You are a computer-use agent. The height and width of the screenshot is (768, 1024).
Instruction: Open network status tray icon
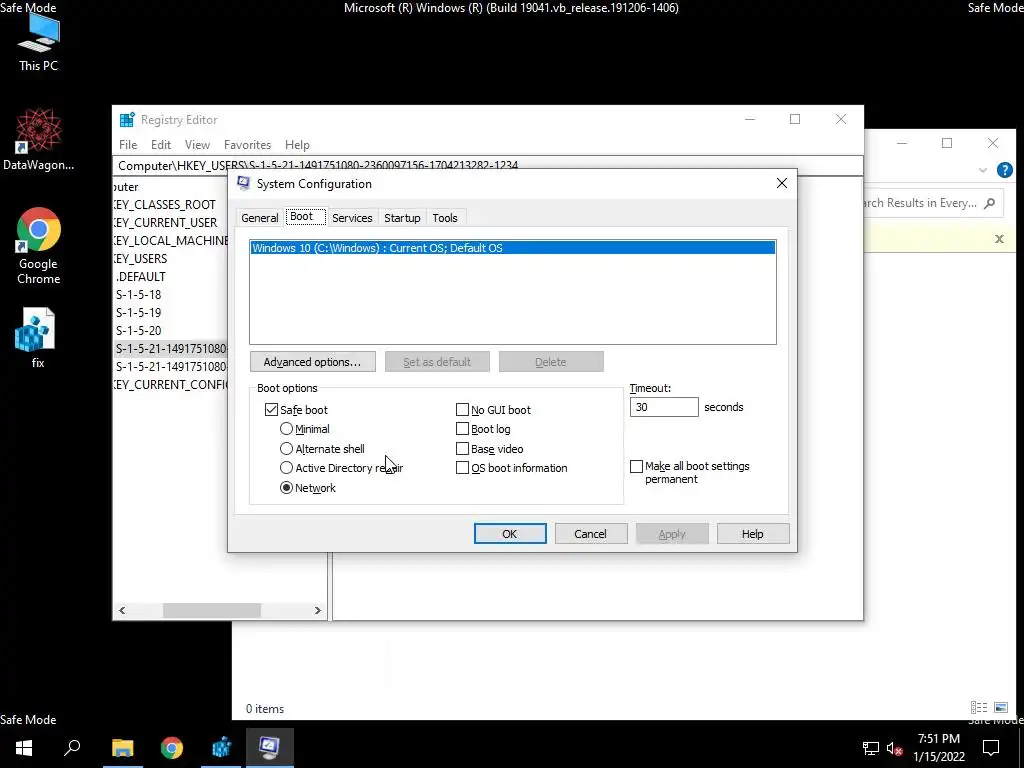871,748
